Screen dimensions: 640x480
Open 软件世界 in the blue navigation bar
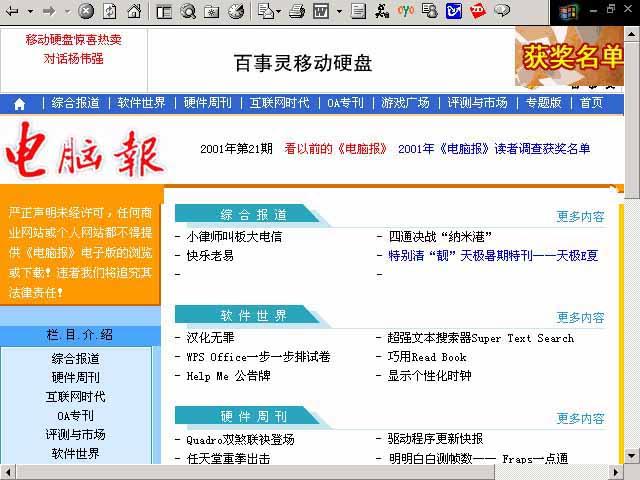(141, 103)
